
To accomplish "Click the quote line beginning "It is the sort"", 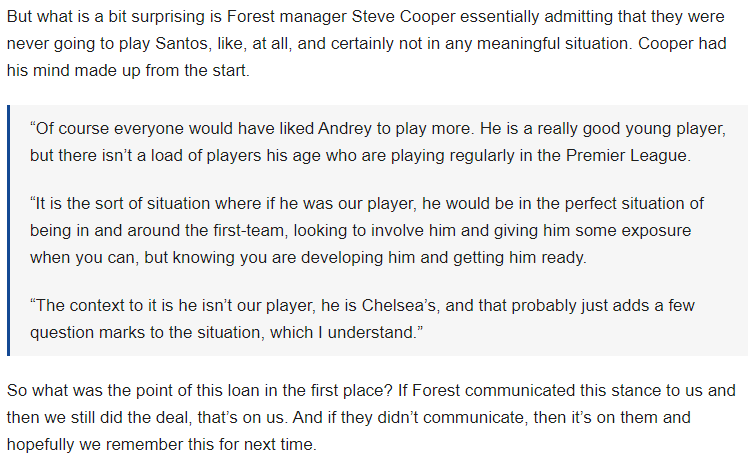I will click(366, 203).
